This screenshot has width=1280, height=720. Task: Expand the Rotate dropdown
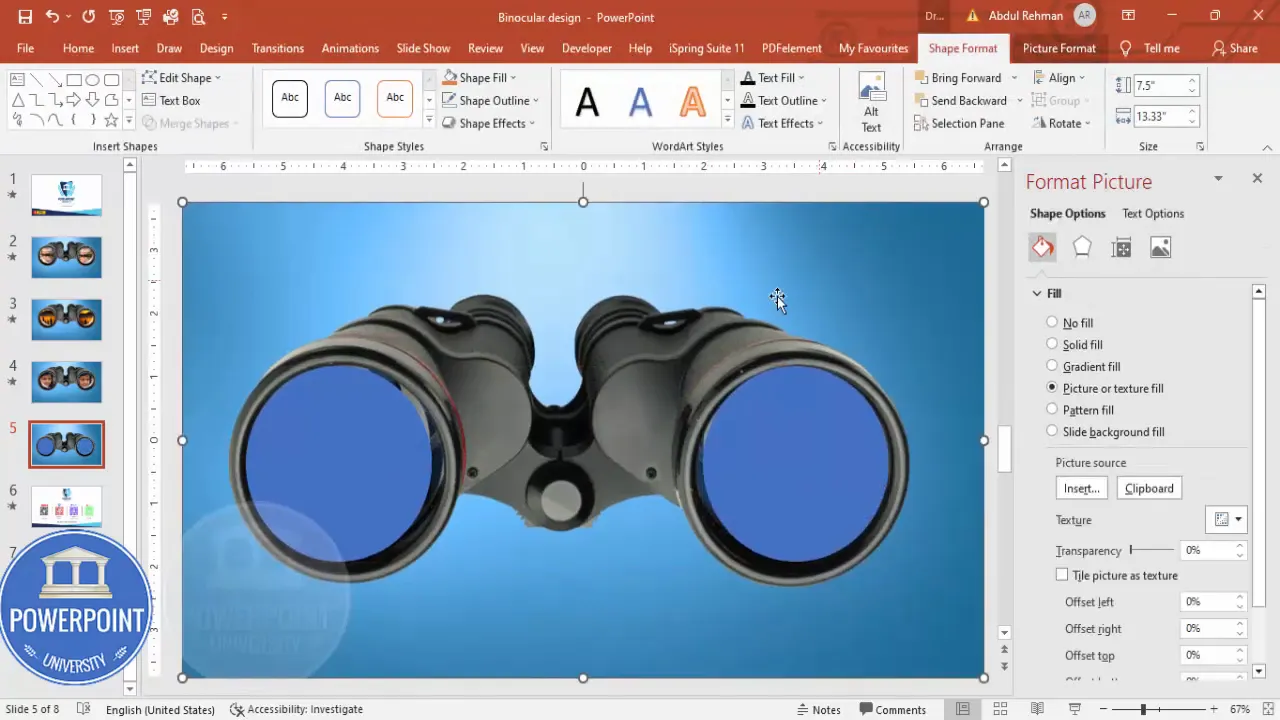[1061, 123]
